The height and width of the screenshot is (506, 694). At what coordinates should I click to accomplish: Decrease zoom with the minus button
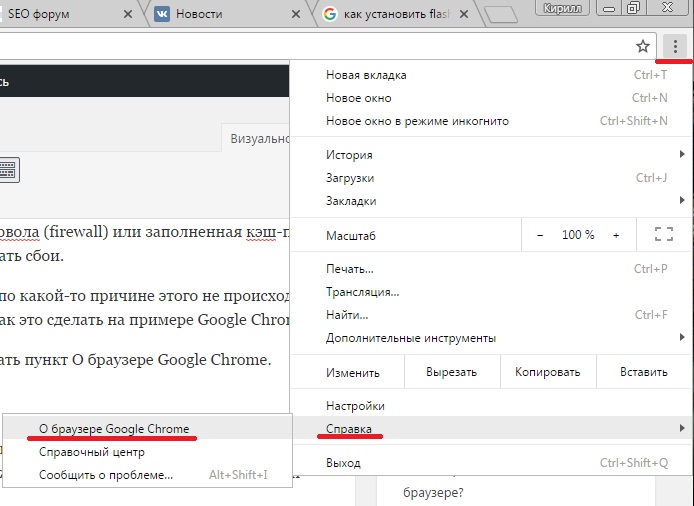pyautogui.click(x=540, y=235)
